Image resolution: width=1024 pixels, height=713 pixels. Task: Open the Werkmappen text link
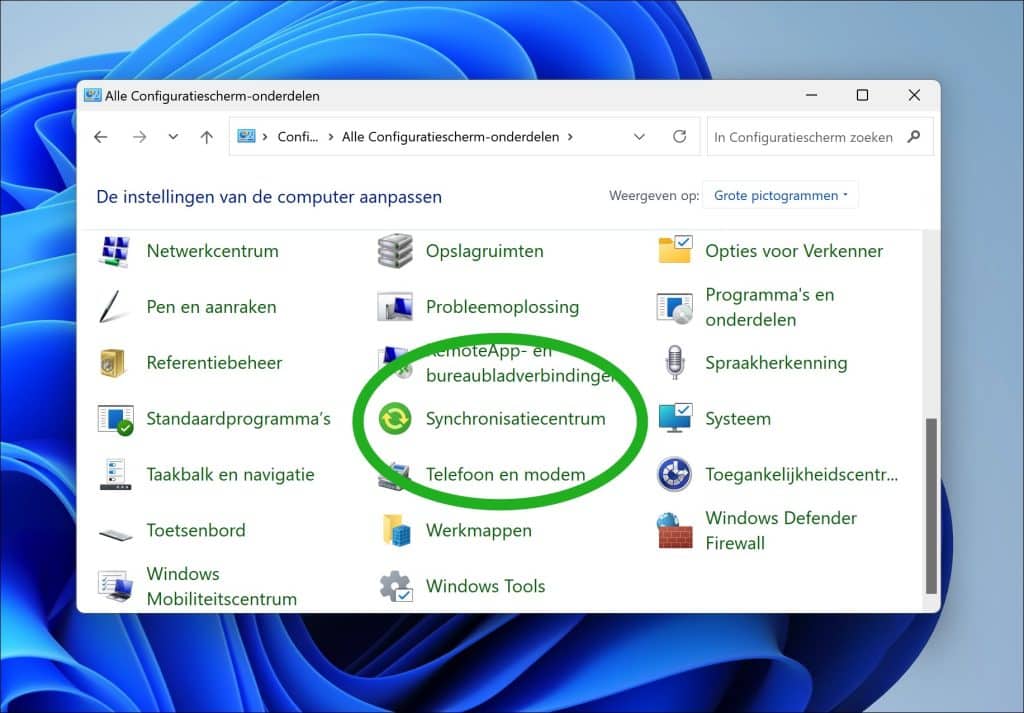[x=479, y=530]
